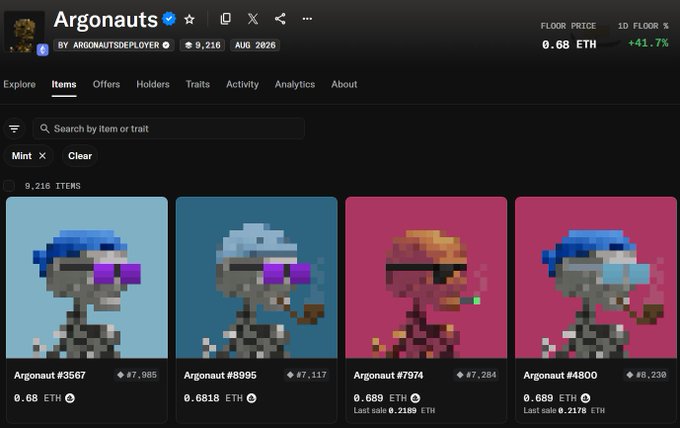Click the Argonauts collection title
The image size is (680, 428).
click(106, 20)
